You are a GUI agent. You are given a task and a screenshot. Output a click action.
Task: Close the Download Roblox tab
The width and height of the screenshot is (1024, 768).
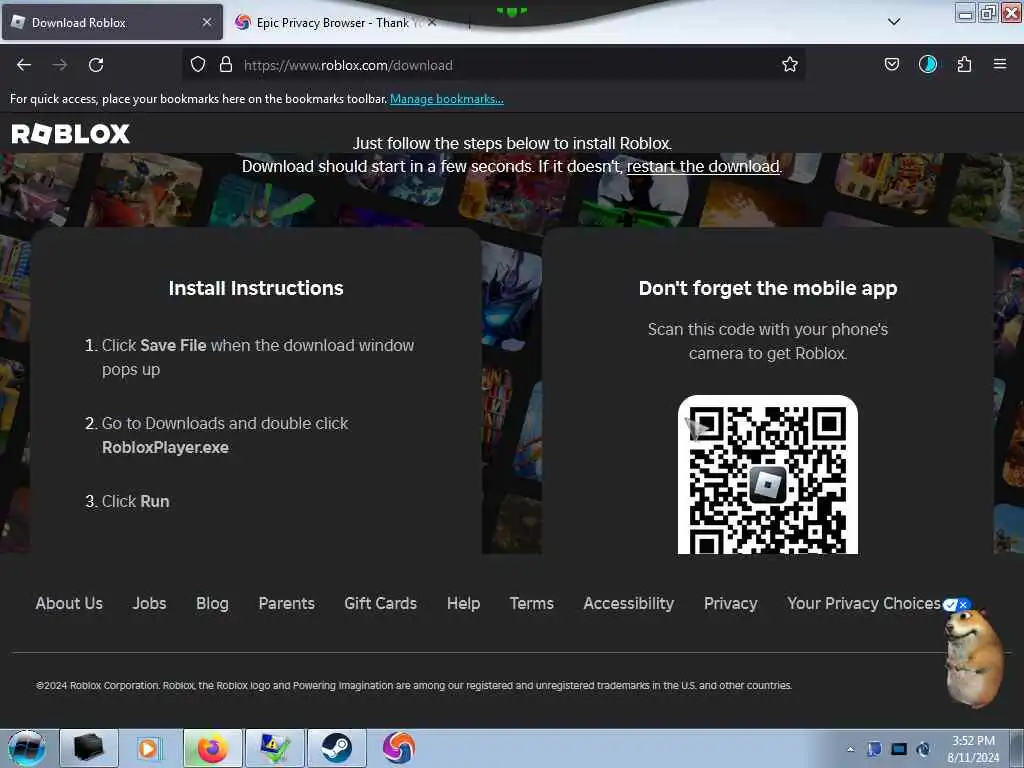point(207,22)
